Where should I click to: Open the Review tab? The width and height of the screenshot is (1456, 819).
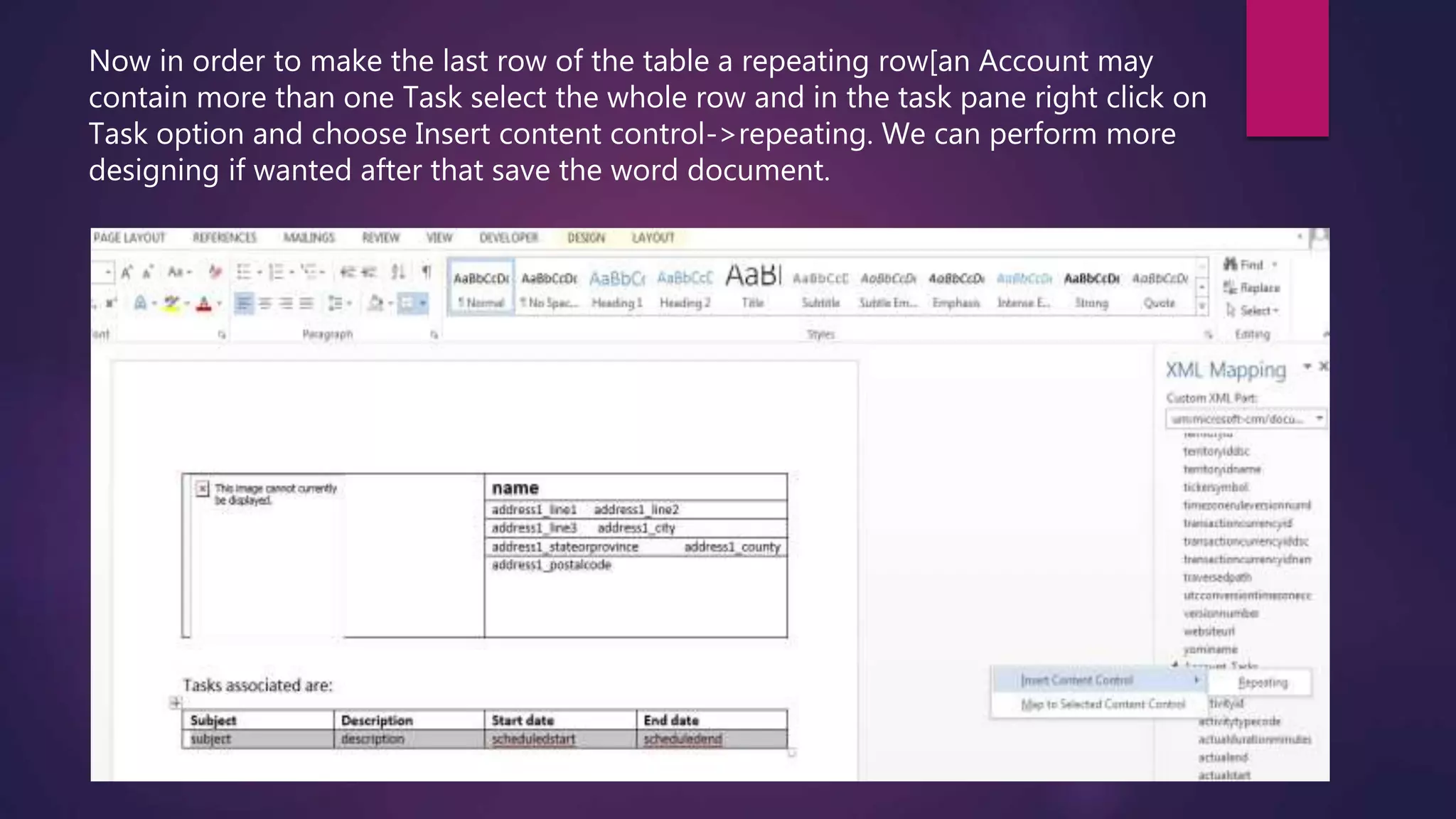tap(380, 237)
